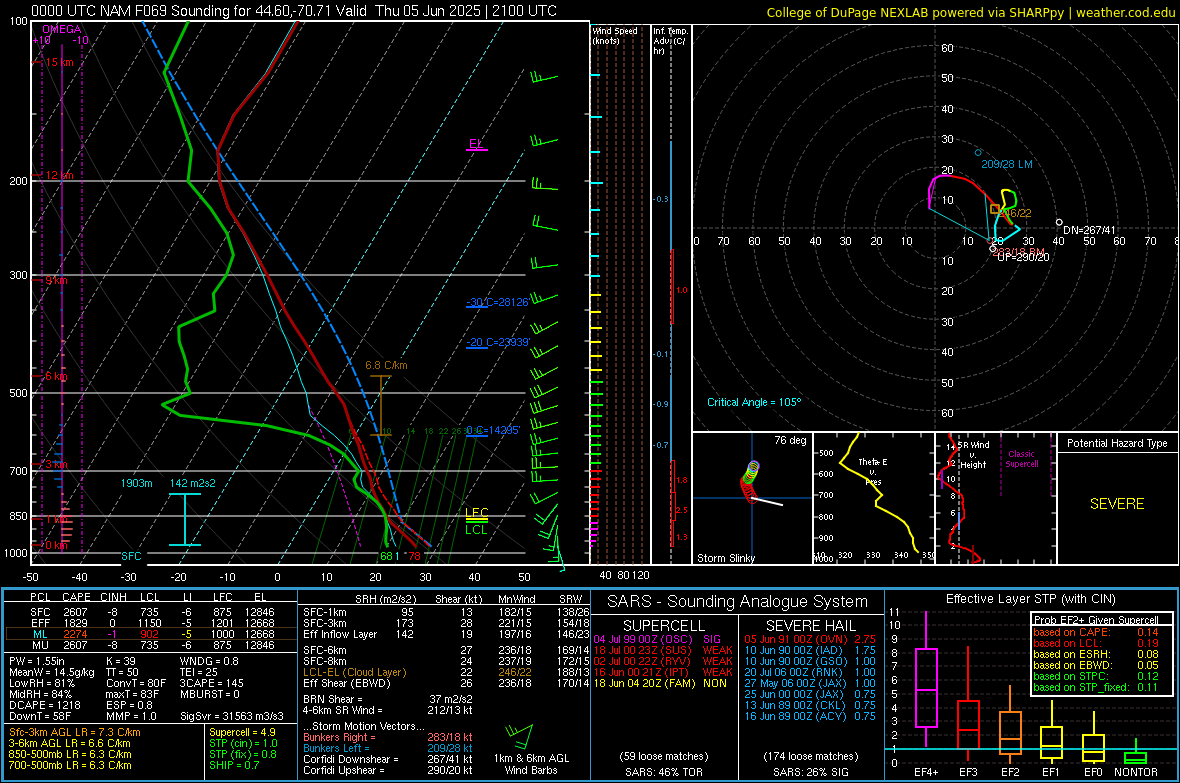Image resolution: width=1180 pixels, height=783 pixels.
Task: Click the sounding title beginning '0000 UTC NAM F069'
Action: click(x=294, y=11)
